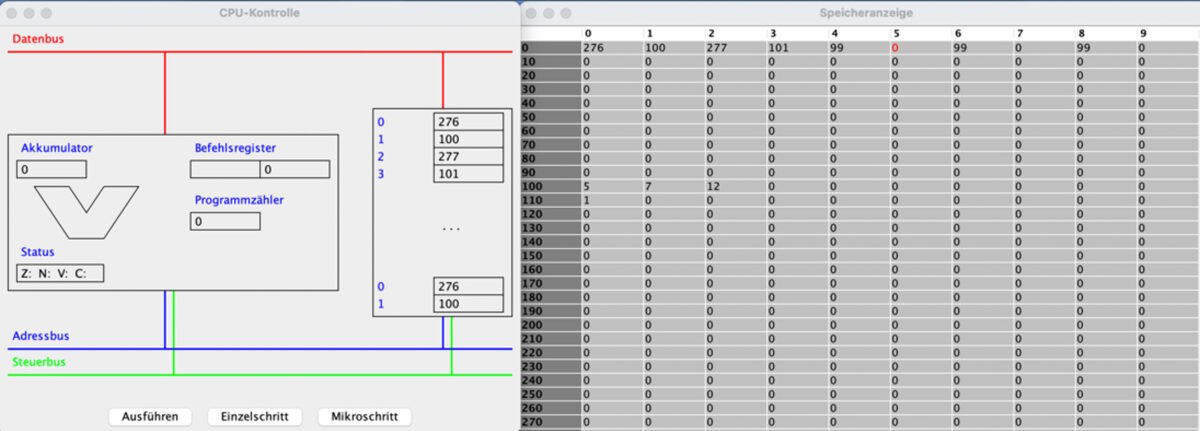Click column header 9 in Speicheranzeige
Viewport: 1200px width, 431px height.
[1168, 34]
